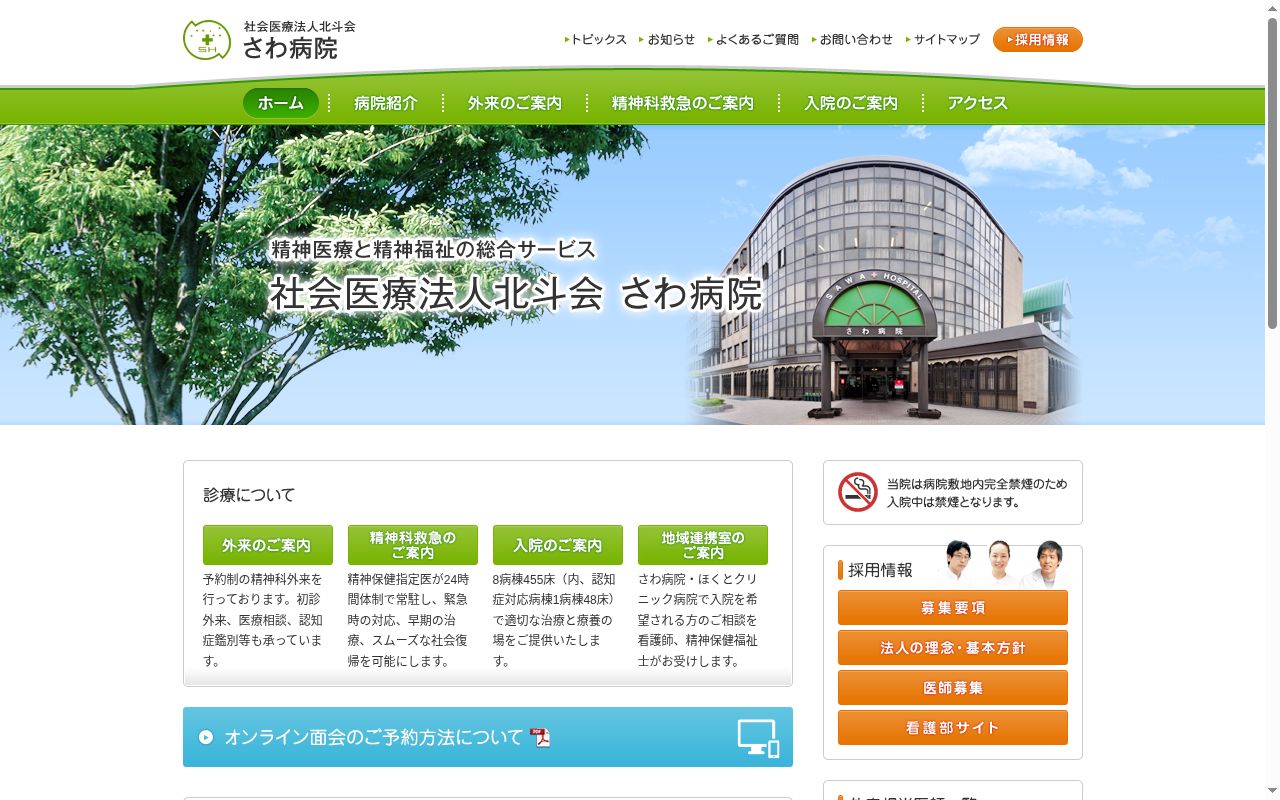
Task: Open the サイトマップ link
Action: click(943, 40)
